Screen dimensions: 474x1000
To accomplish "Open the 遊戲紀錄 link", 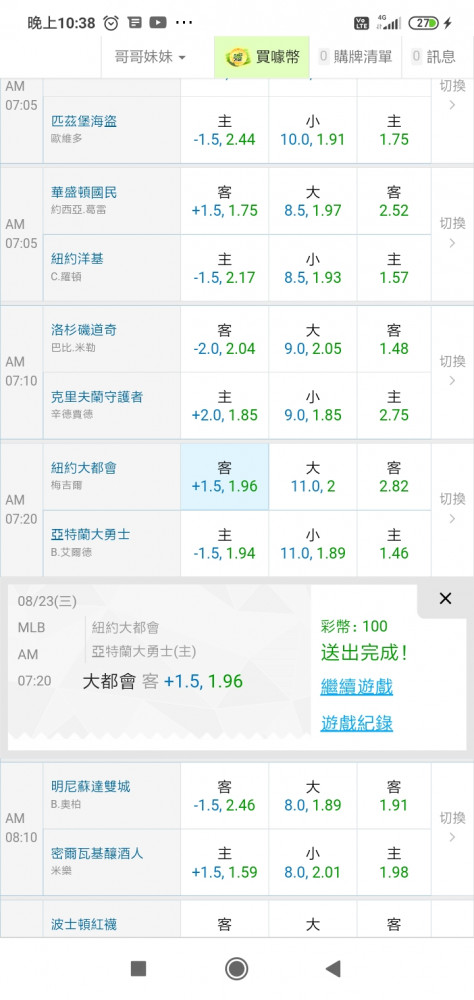I will [x=357, y=723].
